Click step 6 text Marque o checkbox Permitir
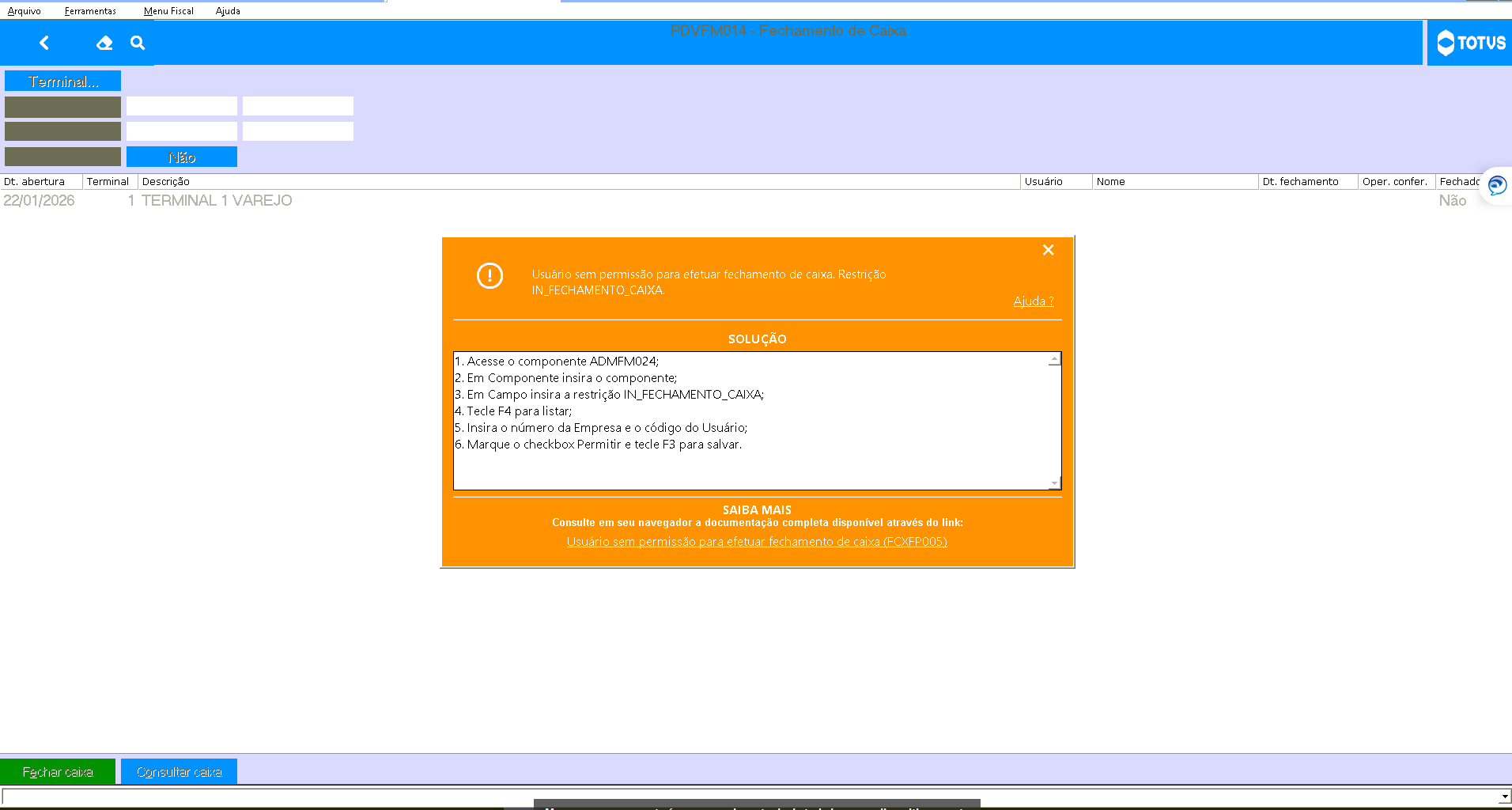 599,445
